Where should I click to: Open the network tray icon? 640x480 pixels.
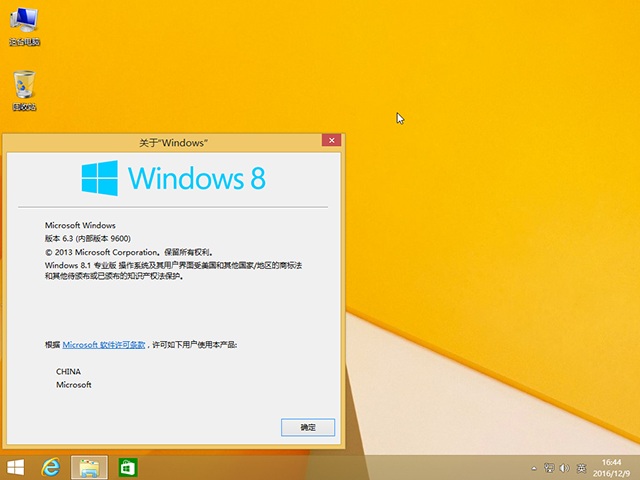point(549,468)
